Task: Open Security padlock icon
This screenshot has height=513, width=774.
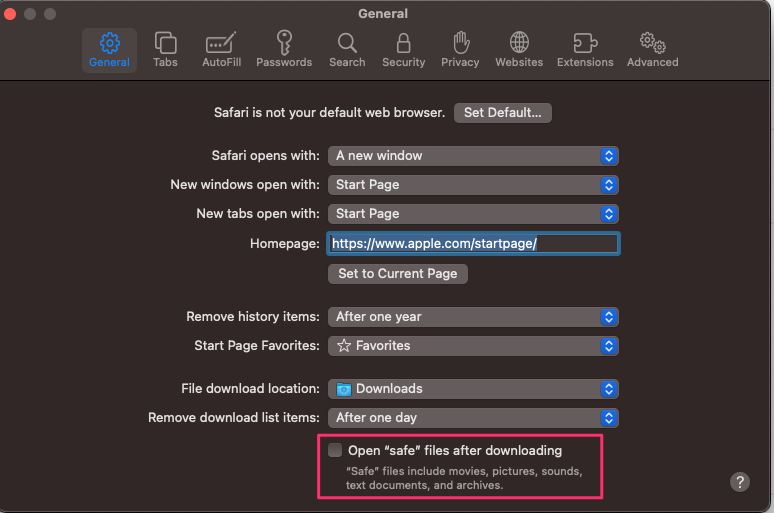Action: pos(403,44)
